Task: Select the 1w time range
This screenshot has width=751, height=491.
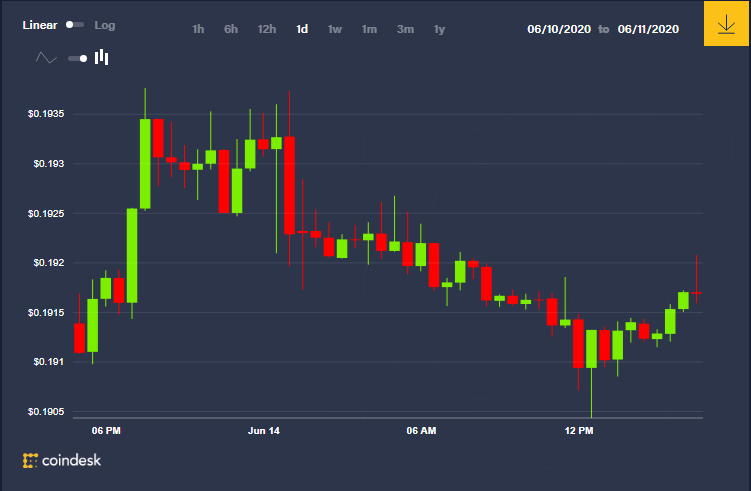Action: click(335, 29)
